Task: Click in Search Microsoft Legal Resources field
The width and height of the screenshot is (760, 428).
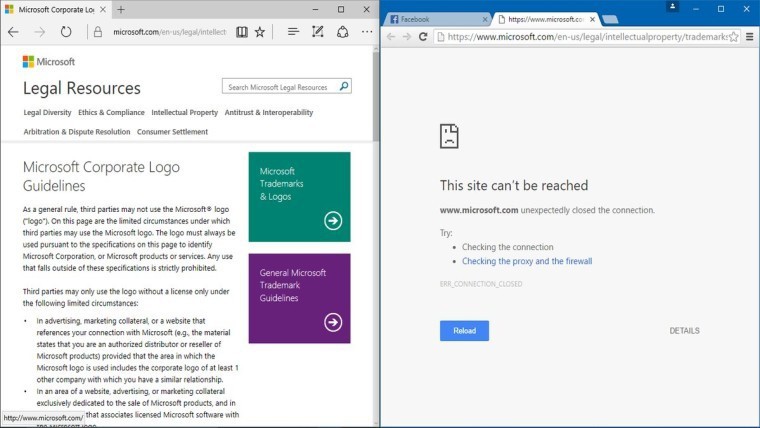Action: pos(280,87)
